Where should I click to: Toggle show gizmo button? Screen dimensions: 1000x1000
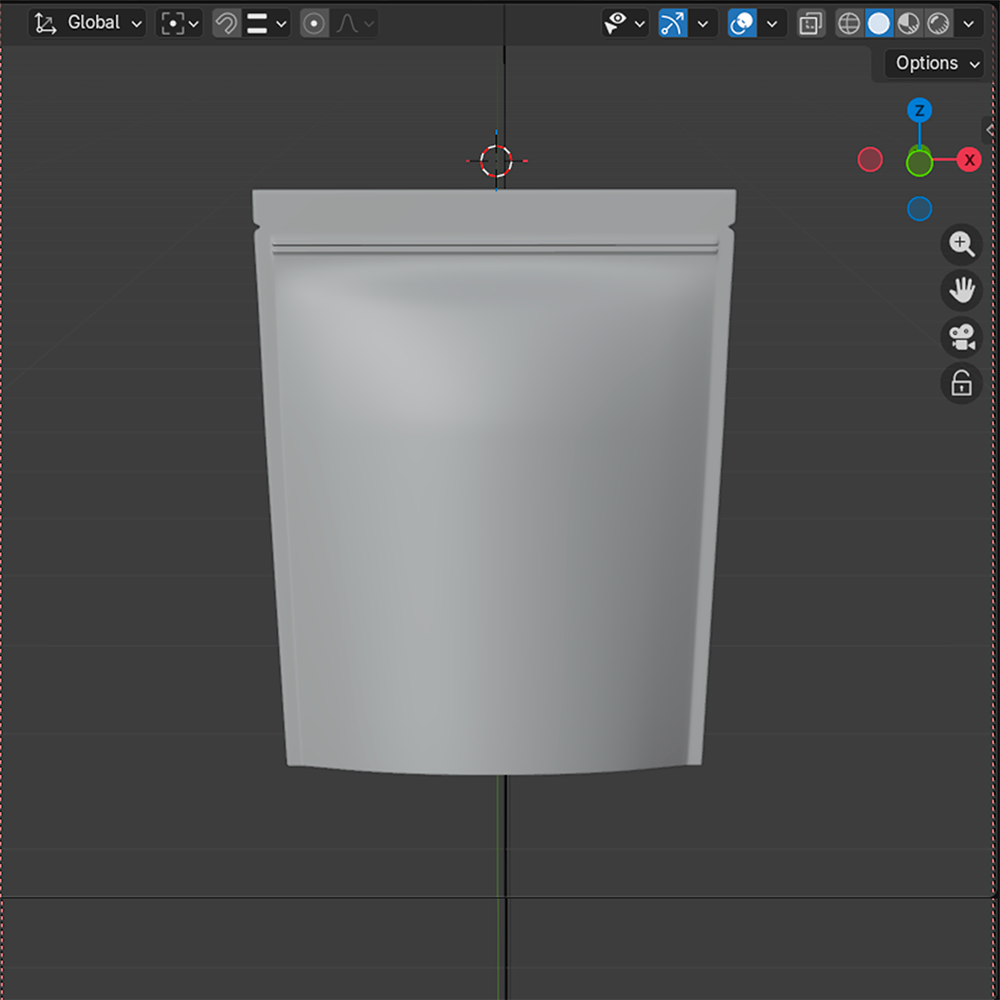point(673,23)
